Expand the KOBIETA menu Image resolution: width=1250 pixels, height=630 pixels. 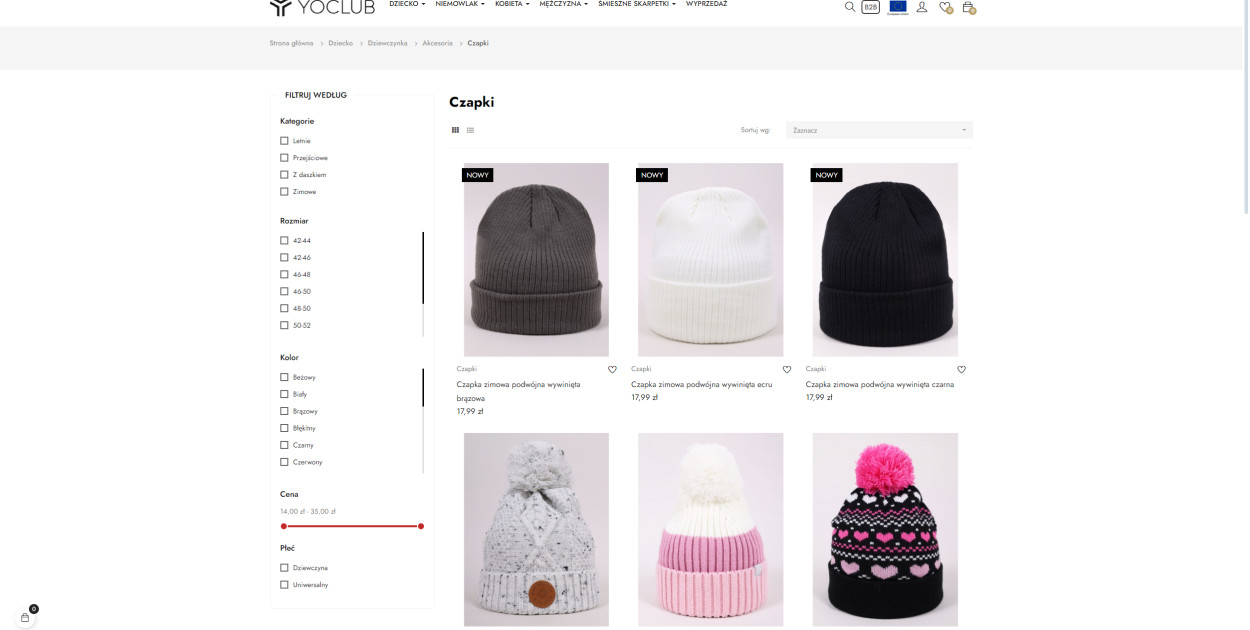(x=512, y=4)
